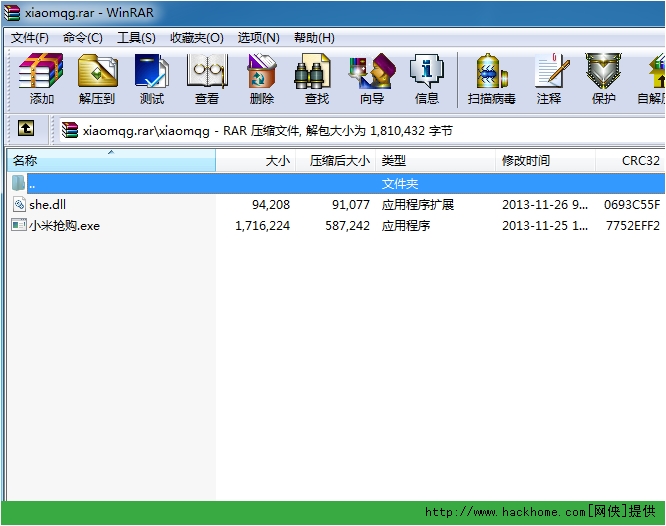Click the archive path address field
Image resolution: width=666 pixels, height=526 pixels.
(x=362, y=130)
